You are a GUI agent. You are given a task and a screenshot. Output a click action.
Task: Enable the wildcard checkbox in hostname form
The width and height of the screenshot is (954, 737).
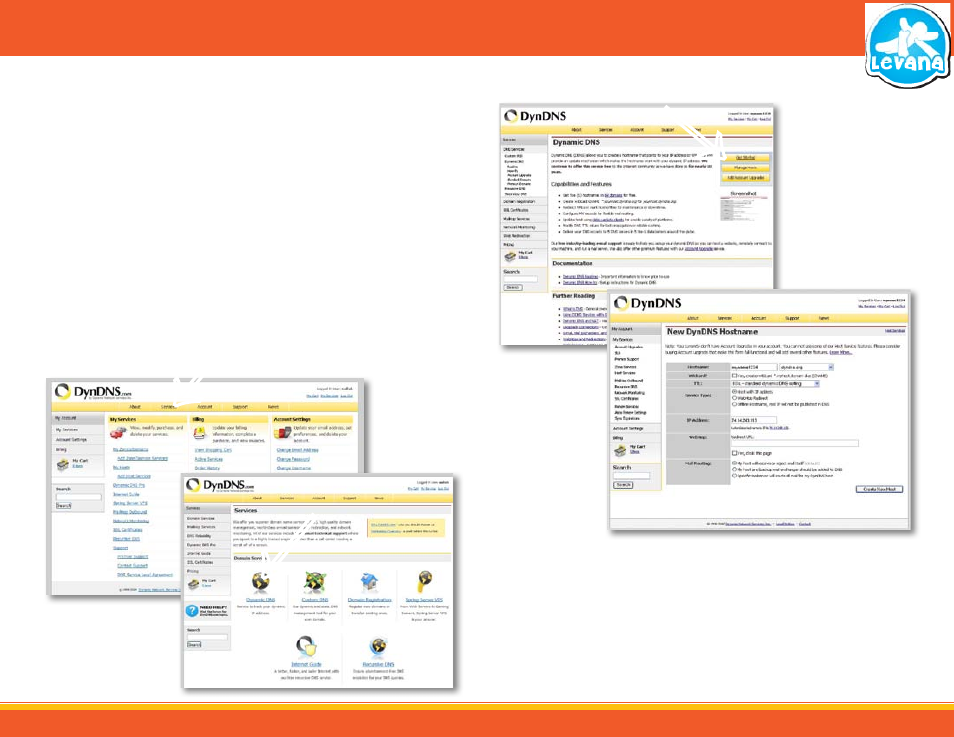(734, 376)
